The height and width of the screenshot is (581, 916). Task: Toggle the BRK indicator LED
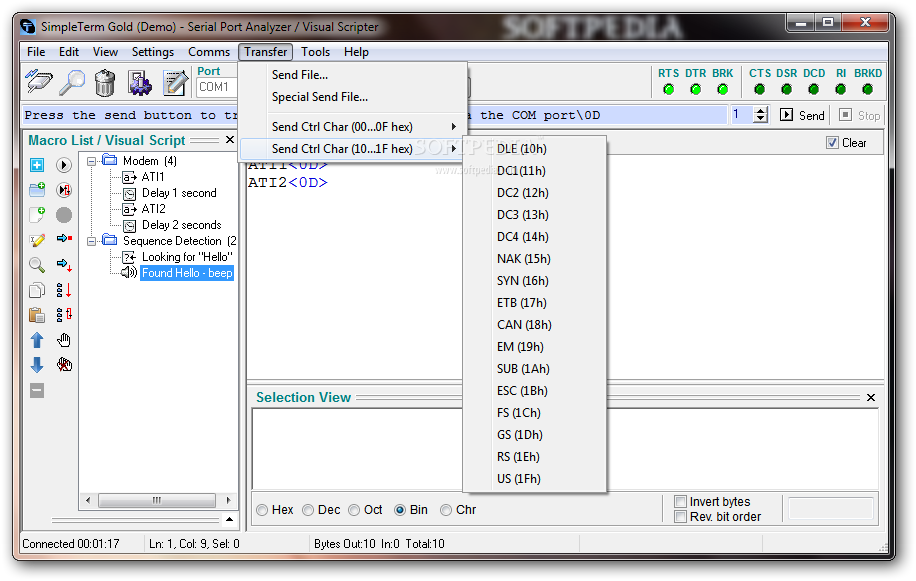tap(723, 89)
